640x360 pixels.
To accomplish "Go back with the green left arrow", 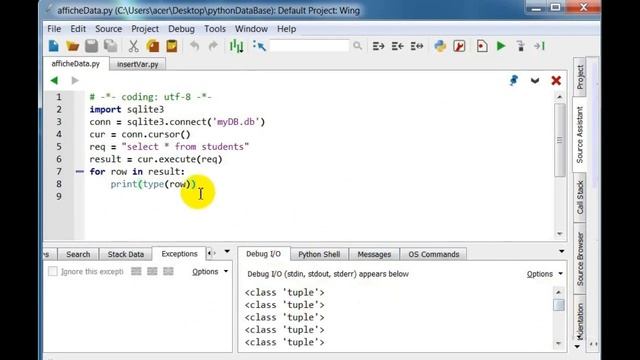I will (x=54, y=80).
